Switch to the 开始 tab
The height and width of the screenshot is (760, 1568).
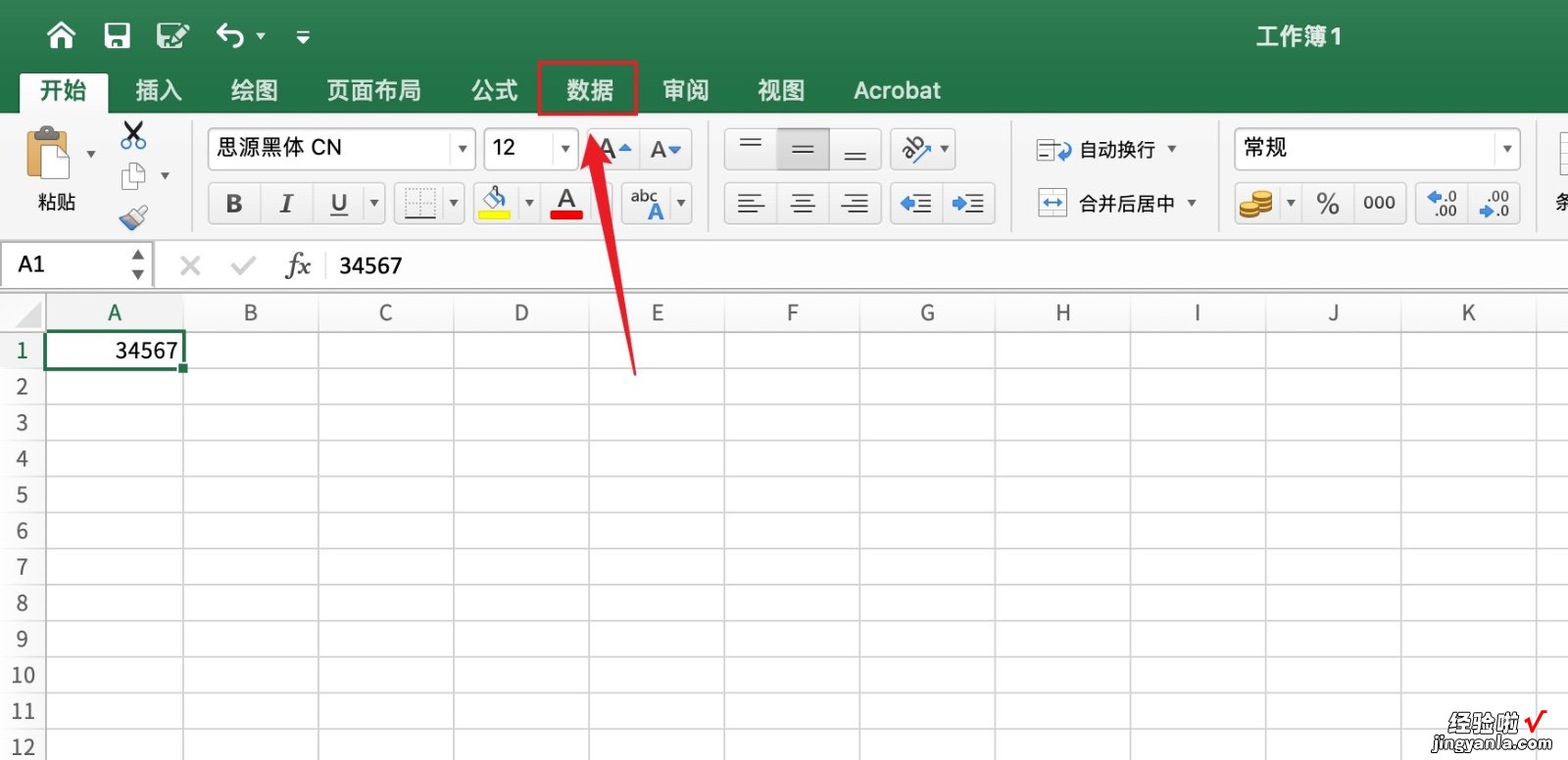tap(64, 90)
